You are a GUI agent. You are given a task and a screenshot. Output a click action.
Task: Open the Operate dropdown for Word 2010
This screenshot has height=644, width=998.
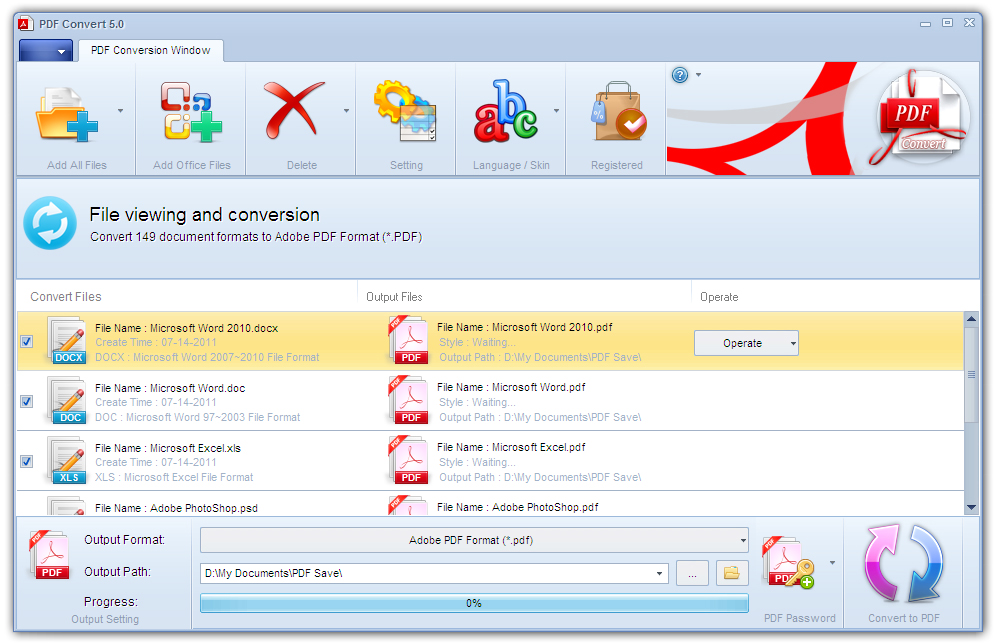pos(746,343)
